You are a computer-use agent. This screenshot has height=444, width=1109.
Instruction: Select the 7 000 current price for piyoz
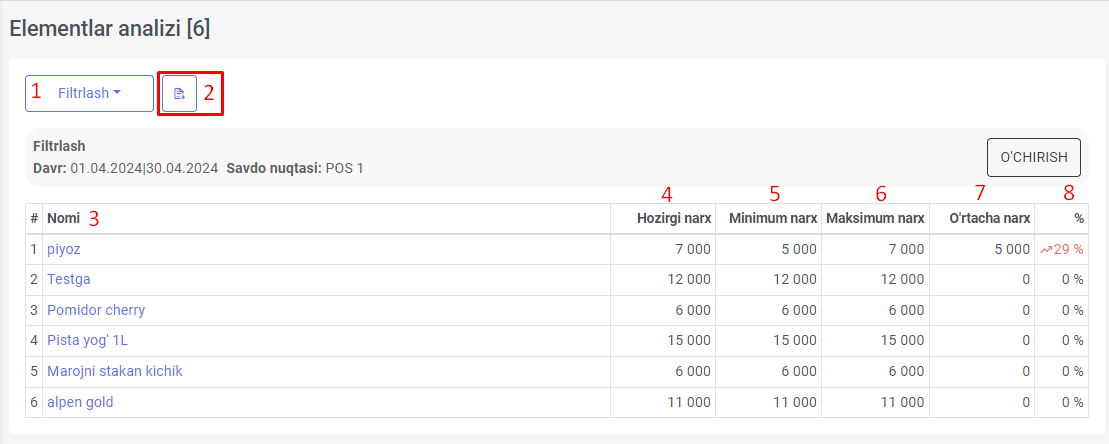[693, 249]
